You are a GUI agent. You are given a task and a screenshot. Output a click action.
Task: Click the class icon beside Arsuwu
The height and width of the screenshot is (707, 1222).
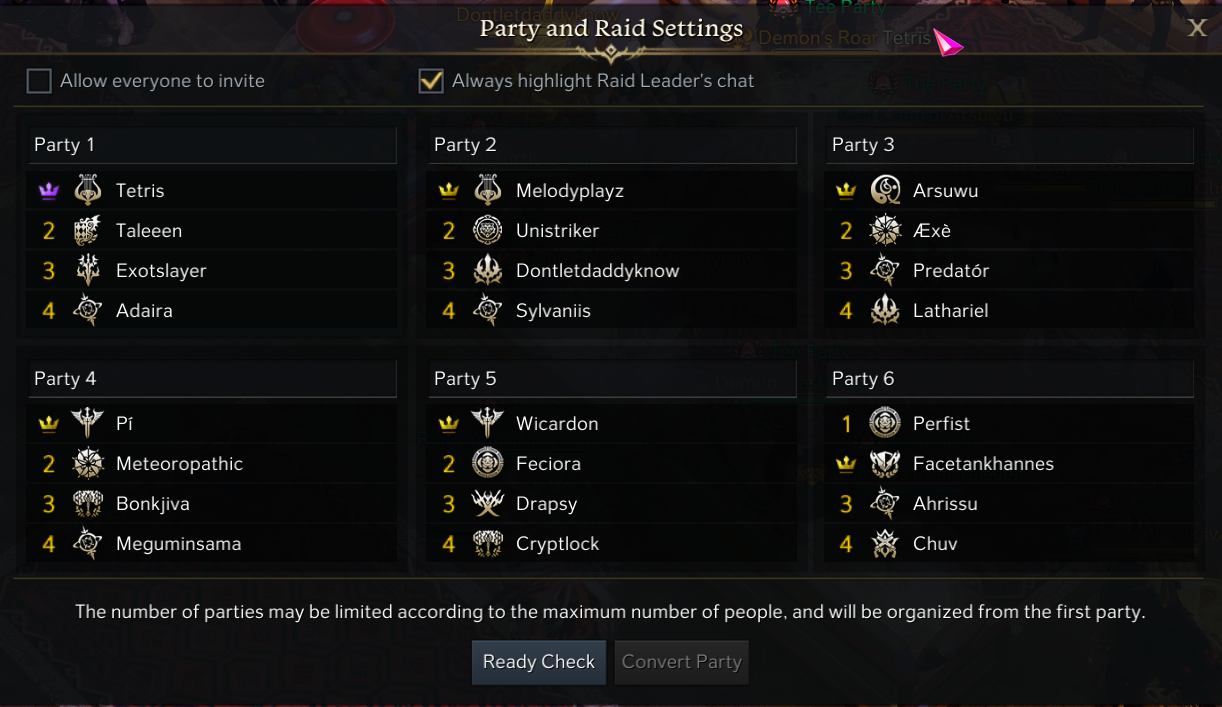coord(885,190)
